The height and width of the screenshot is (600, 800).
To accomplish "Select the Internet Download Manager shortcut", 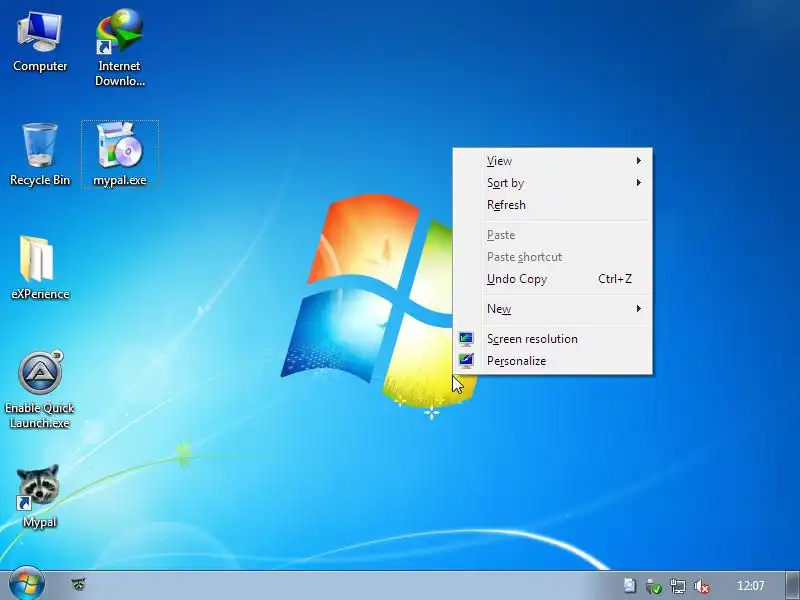I will click(119, 47).
